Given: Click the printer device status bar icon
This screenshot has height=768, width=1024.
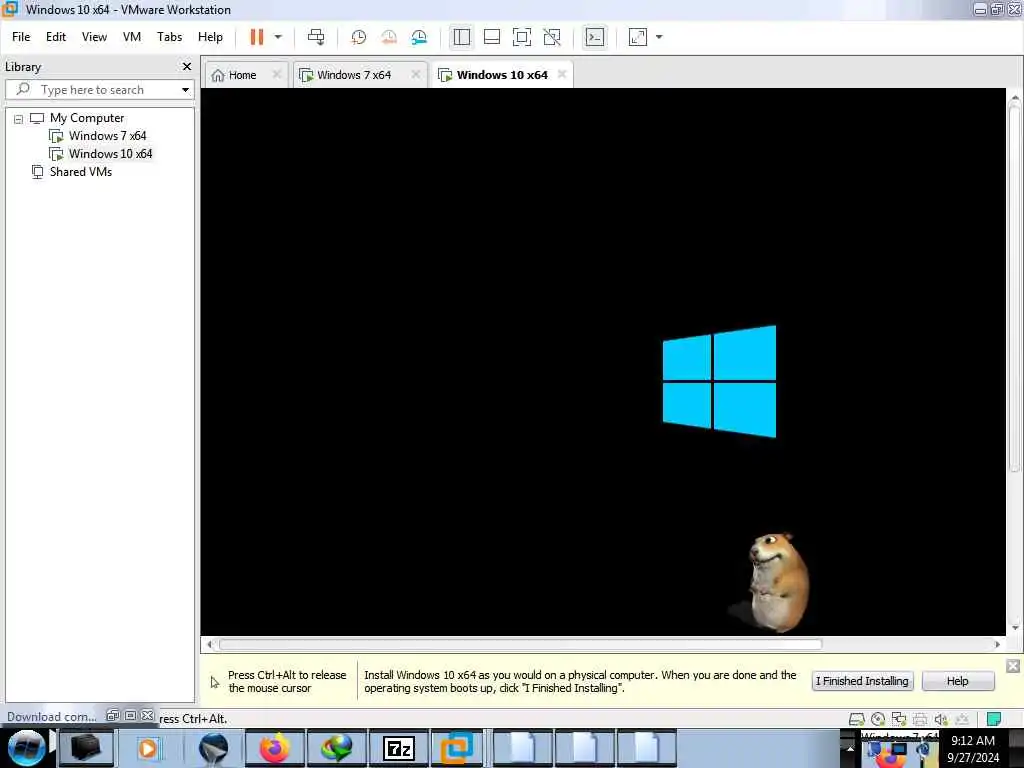Looking at the screenshot, I should tap(920, 719).
